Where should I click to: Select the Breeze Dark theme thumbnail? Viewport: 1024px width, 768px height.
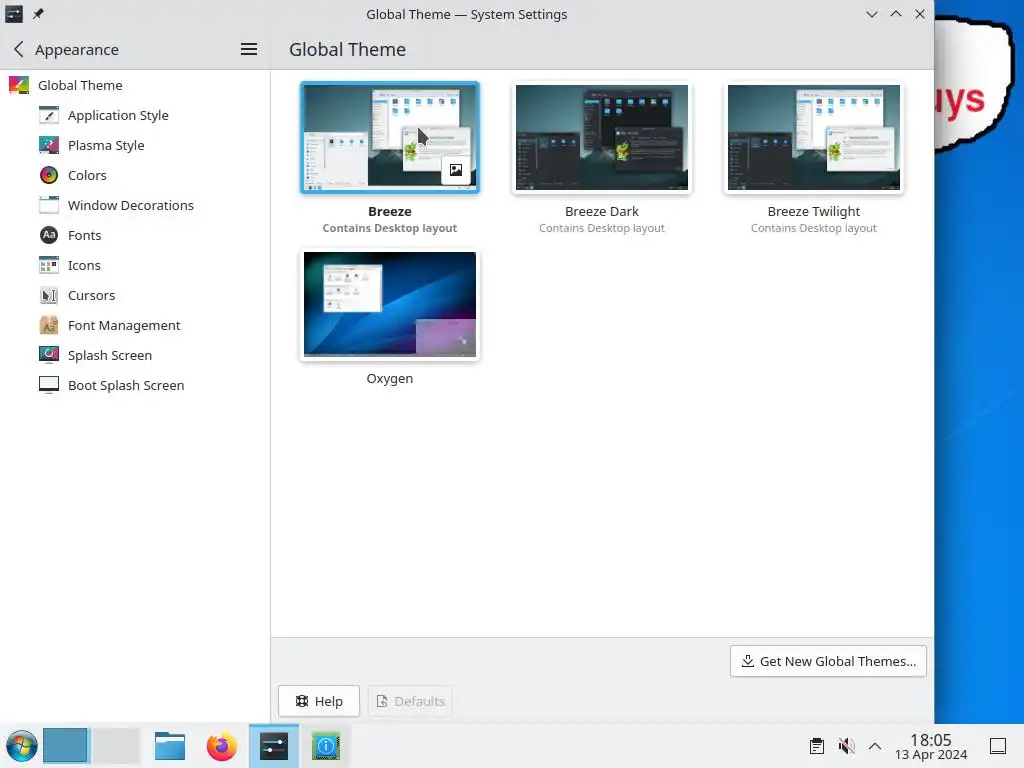[601, 137]
